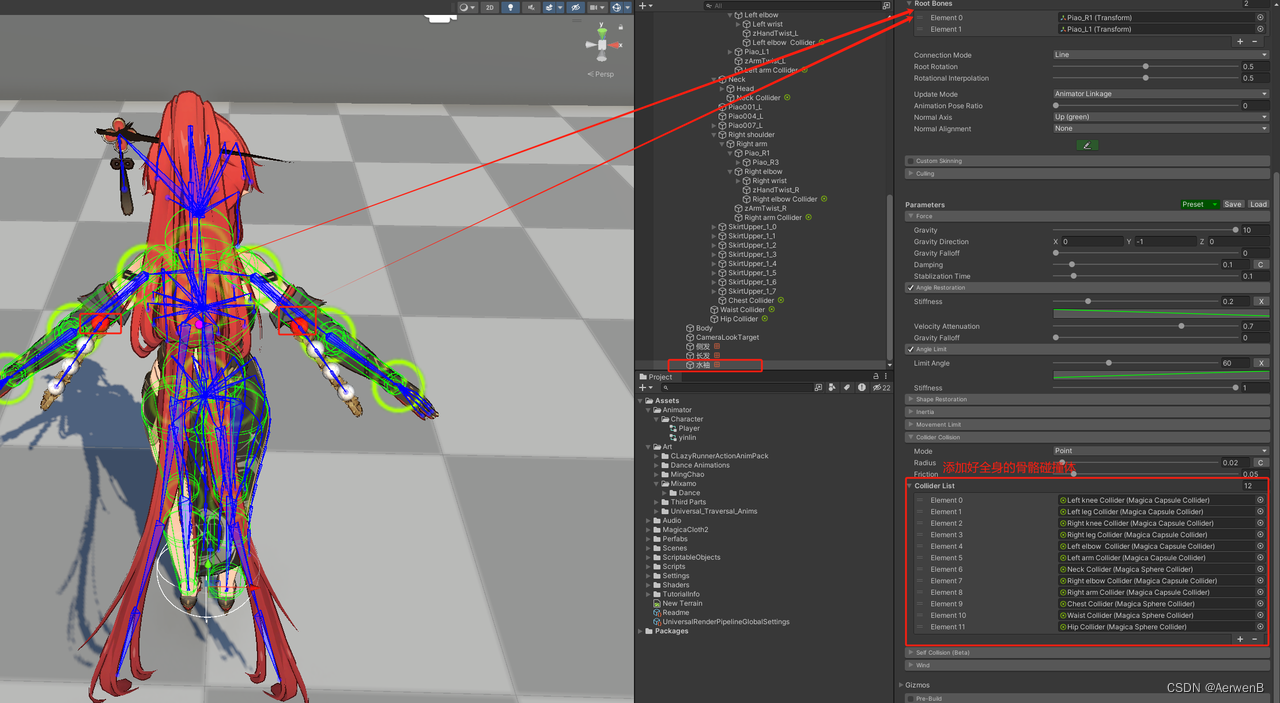The width and height of the screenshot is (1280, 703).
Task: Click the C curve button beside Damping
Action: pos(1261,265)
